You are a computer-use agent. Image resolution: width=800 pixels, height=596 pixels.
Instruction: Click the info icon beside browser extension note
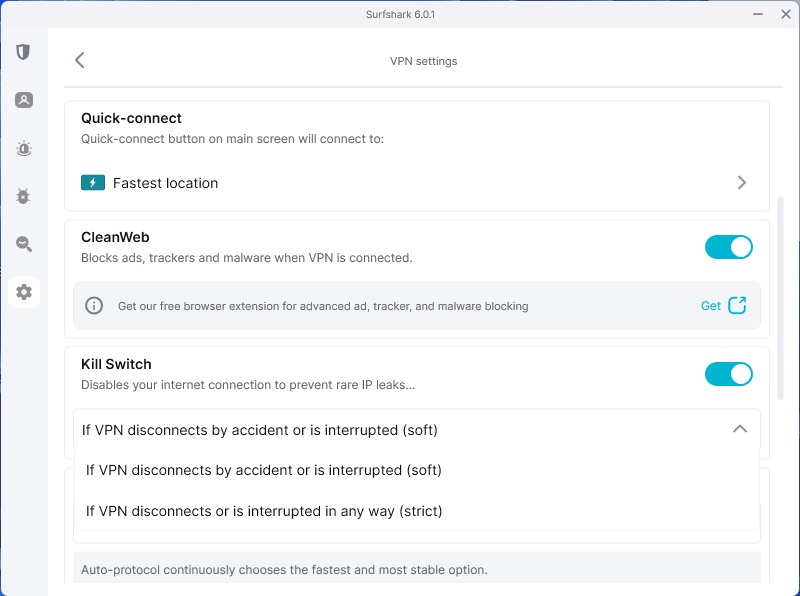[x=94, y=306]
